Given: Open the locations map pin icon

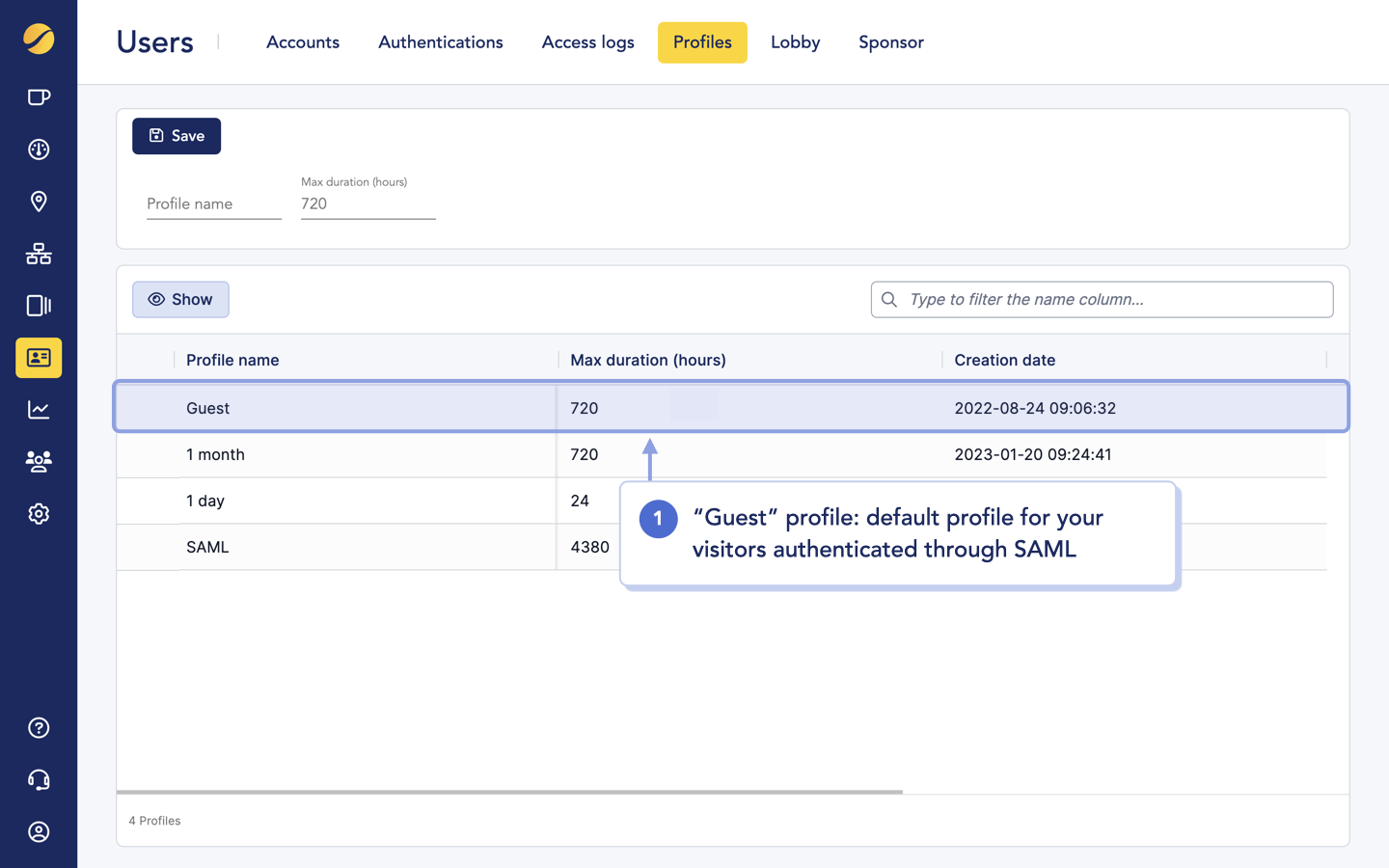Looking at the screenshot, I should tap(39, 202).
